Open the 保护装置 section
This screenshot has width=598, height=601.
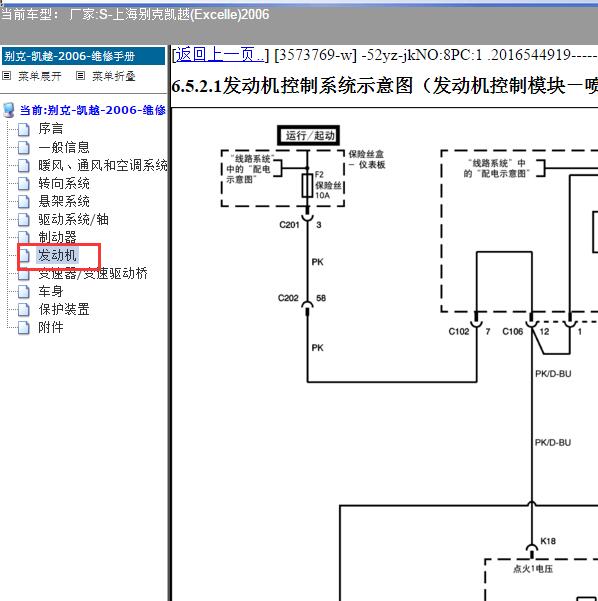64,309
